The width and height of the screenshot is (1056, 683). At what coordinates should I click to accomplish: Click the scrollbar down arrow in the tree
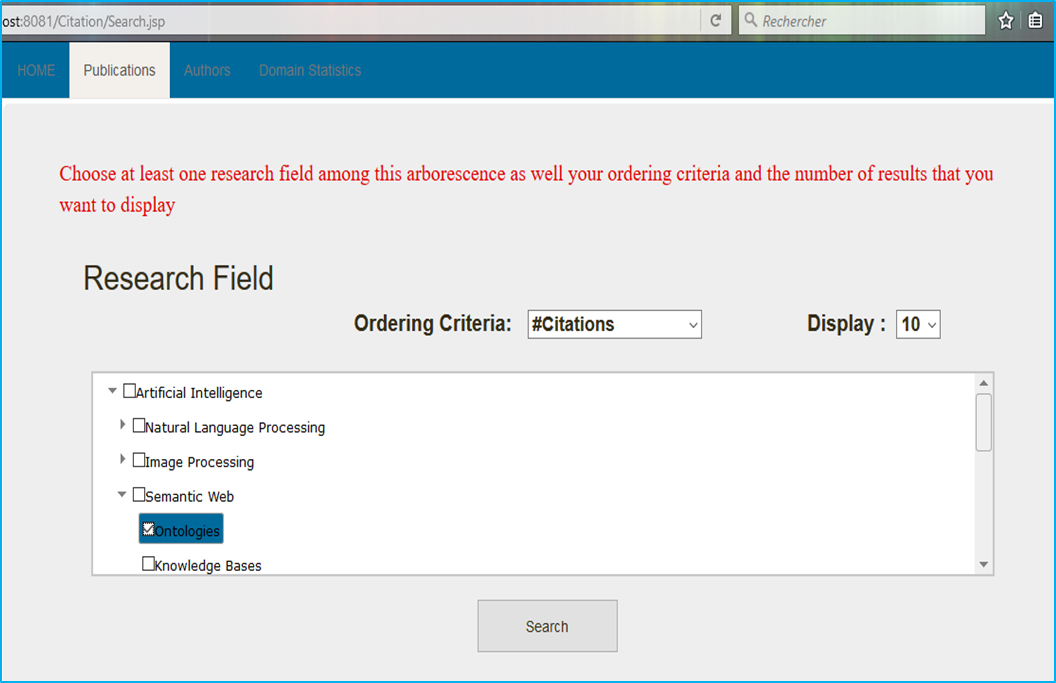click(982, 563)
